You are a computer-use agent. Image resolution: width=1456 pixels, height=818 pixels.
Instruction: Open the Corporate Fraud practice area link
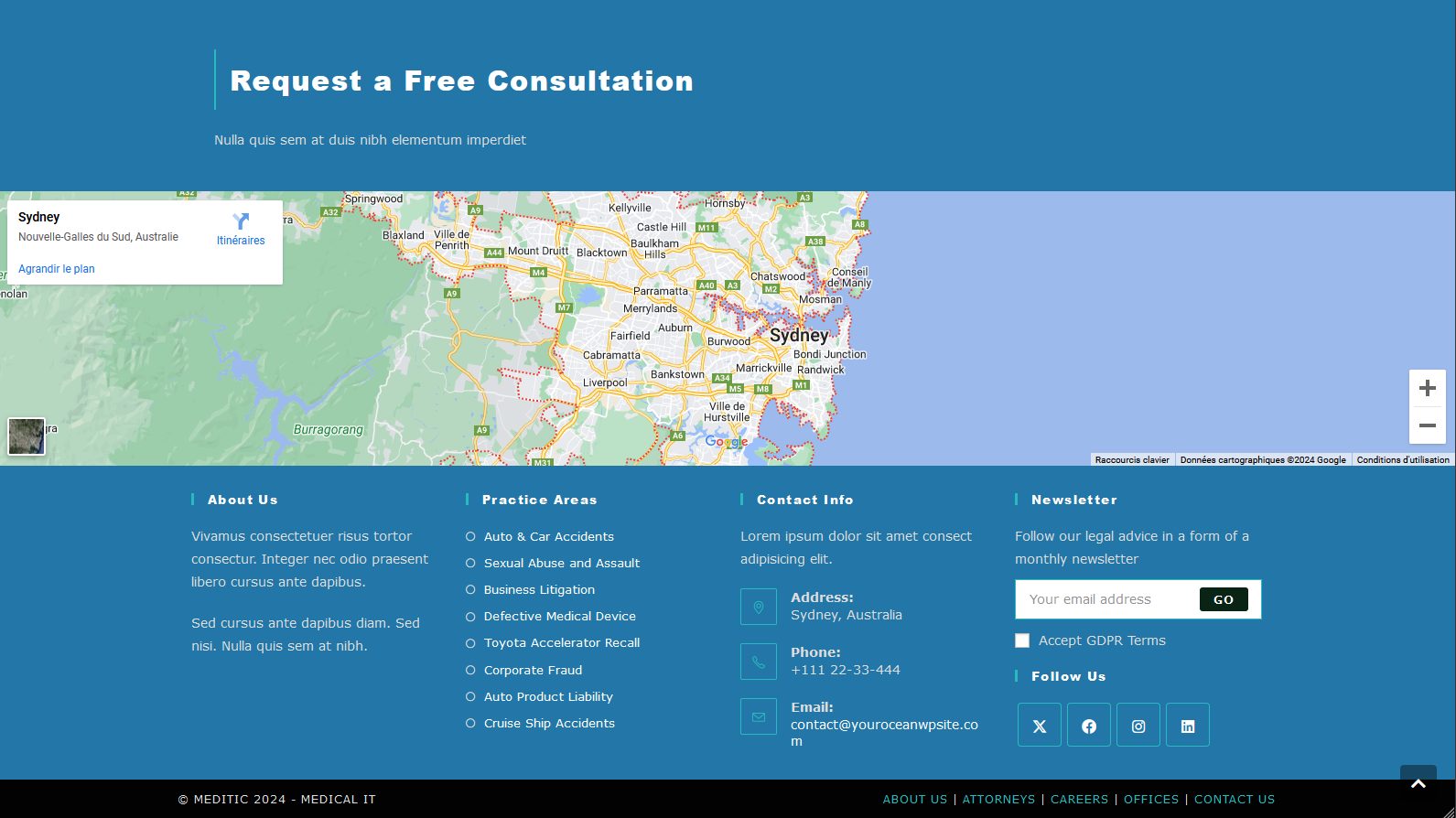pos(533,670)
